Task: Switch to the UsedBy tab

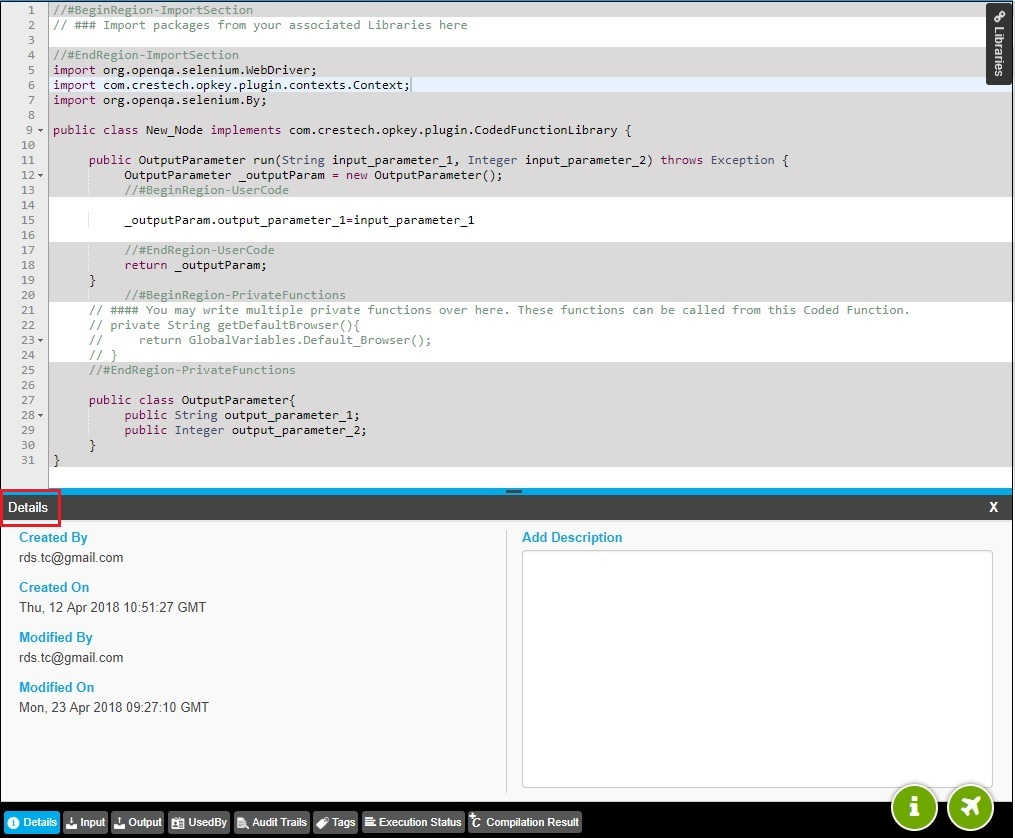Action: coord(199,822)
